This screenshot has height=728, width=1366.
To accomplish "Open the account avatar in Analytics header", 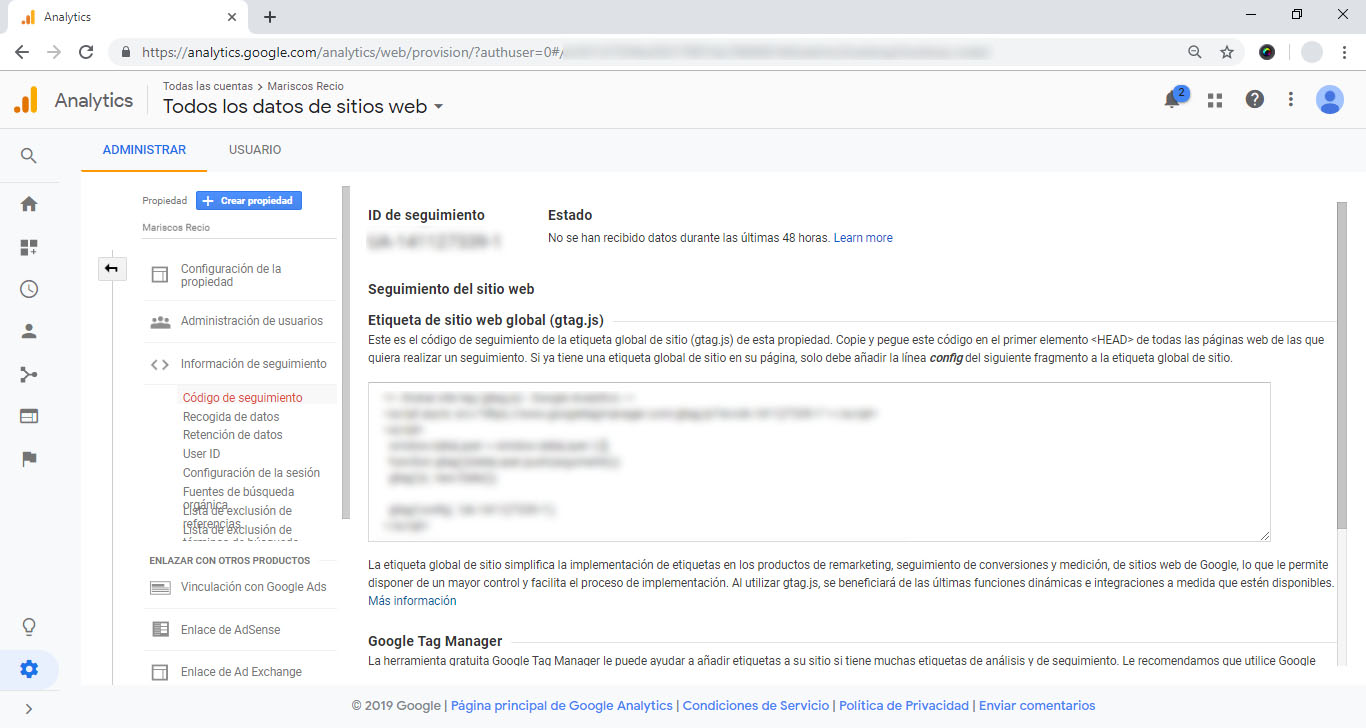I will [1330, 99].
